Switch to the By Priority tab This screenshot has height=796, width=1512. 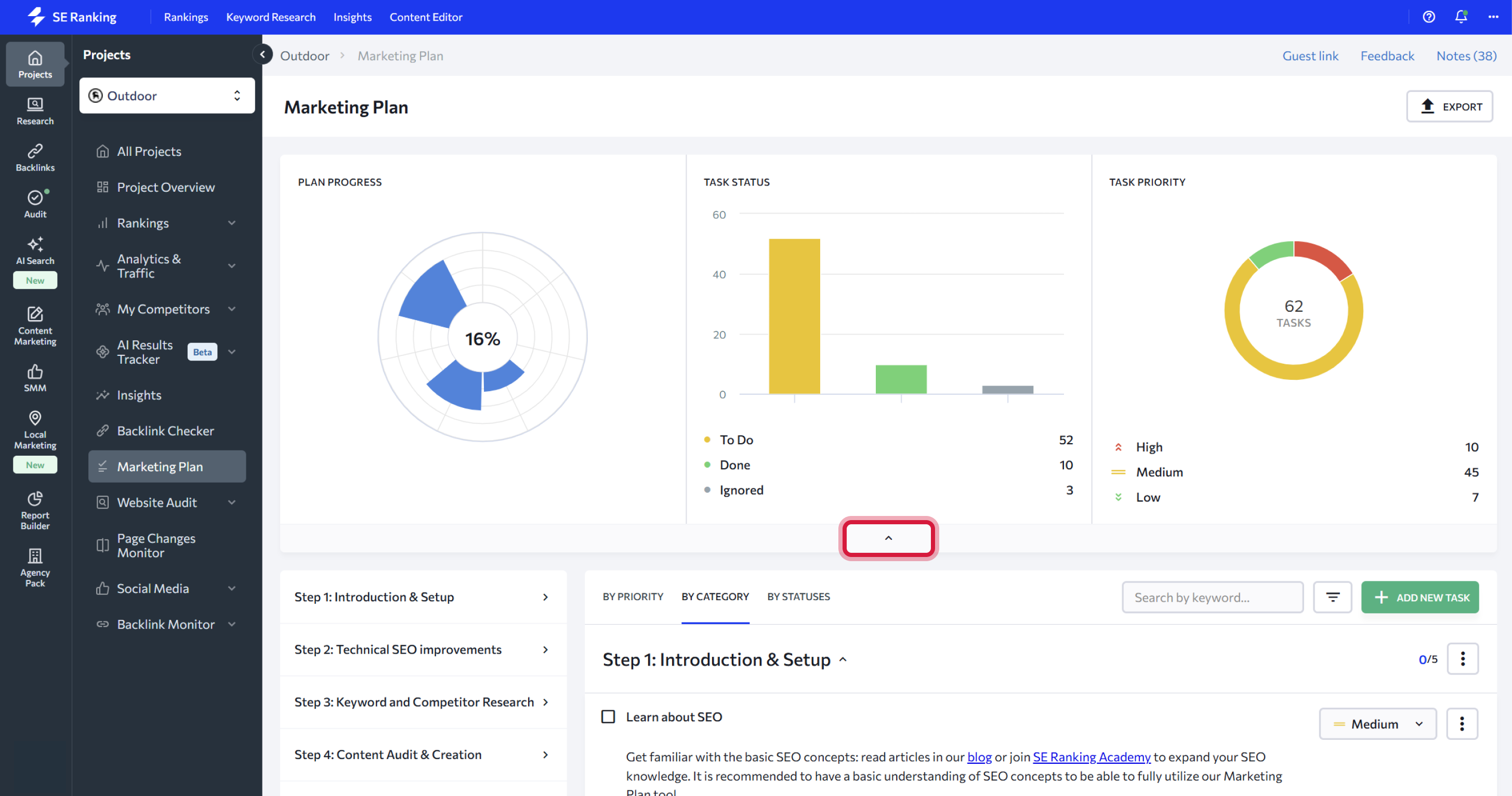click(632, 596)
